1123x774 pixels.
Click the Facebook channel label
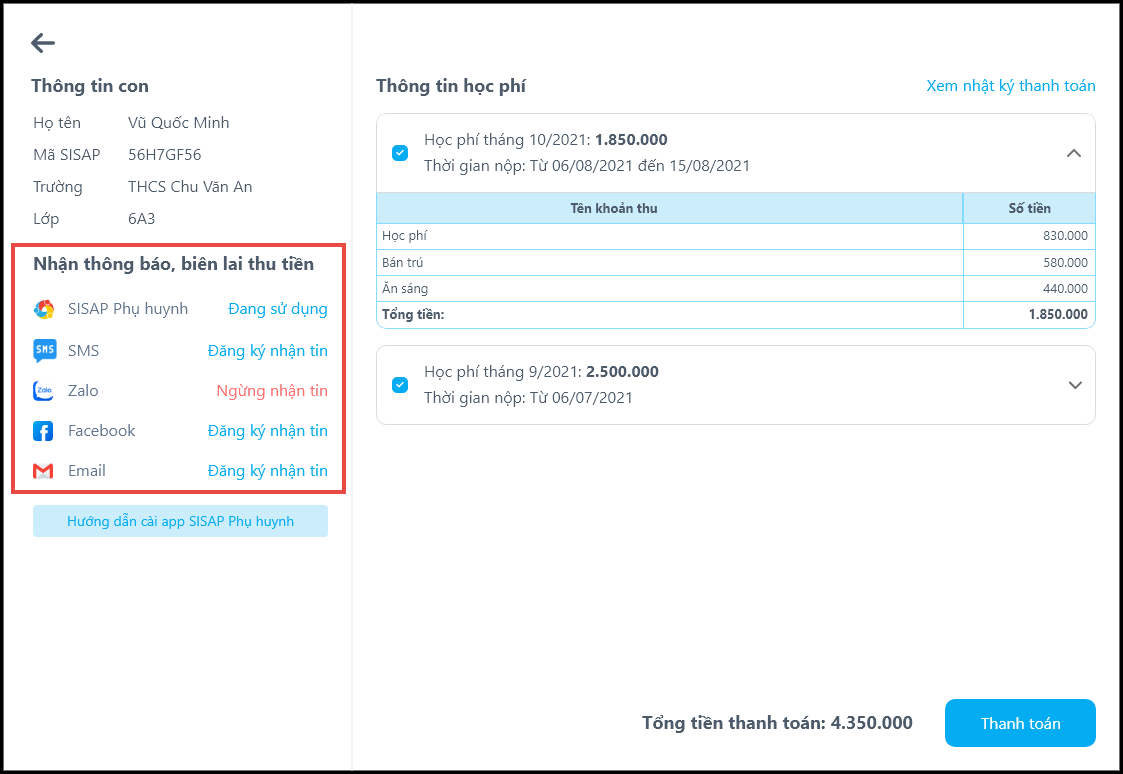pyautogui.click(x=102, y=431)
